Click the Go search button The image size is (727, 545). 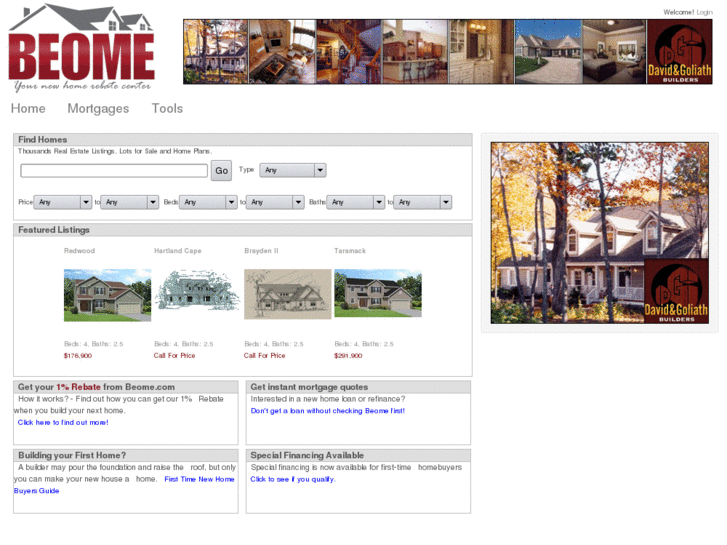click(221, 171)
